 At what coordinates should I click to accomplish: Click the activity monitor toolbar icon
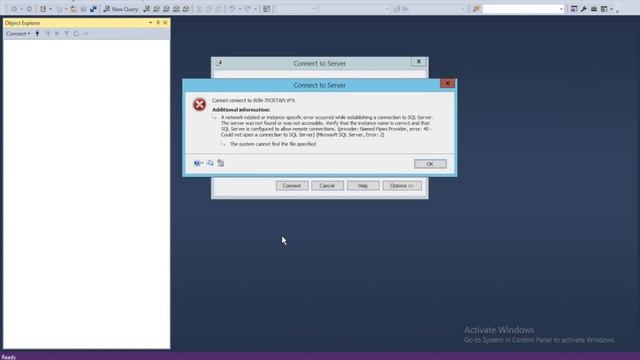(x=267, y=9)
